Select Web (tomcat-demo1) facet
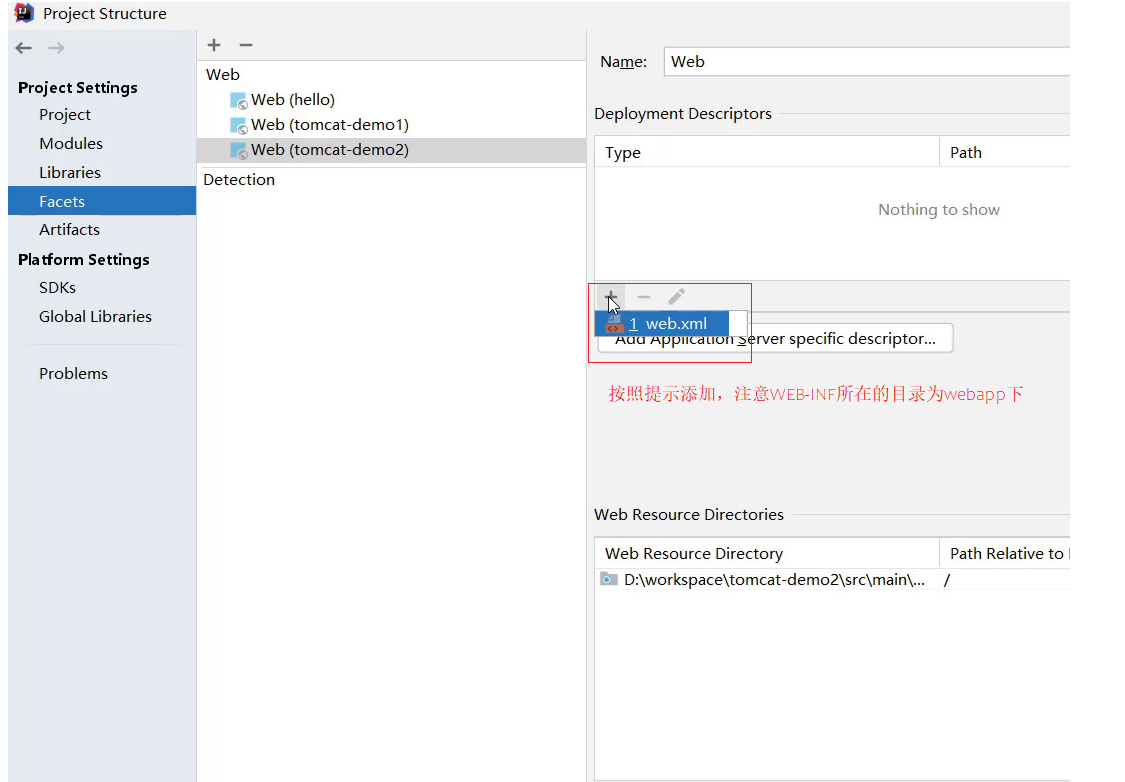Image resolution: width=1125 pixels, height=782 pixels. point(330,125)
